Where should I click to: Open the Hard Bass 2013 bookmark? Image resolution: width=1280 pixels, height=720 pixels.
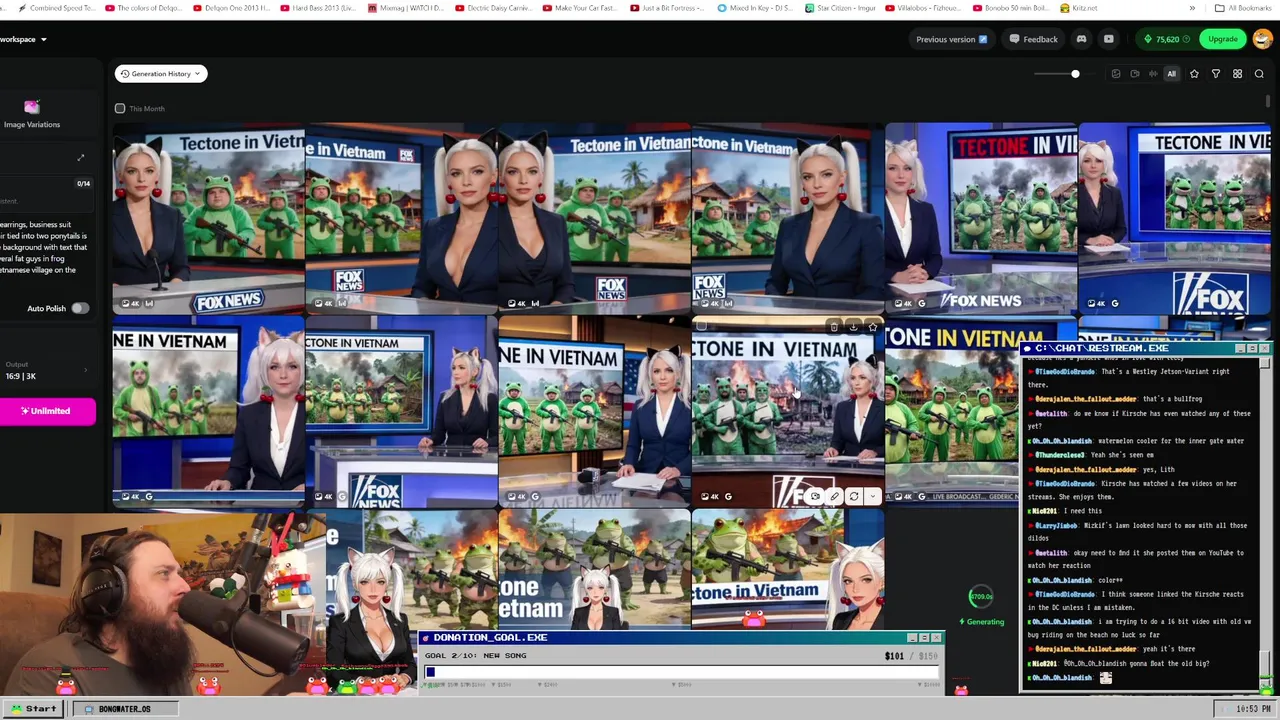(317, 8)
